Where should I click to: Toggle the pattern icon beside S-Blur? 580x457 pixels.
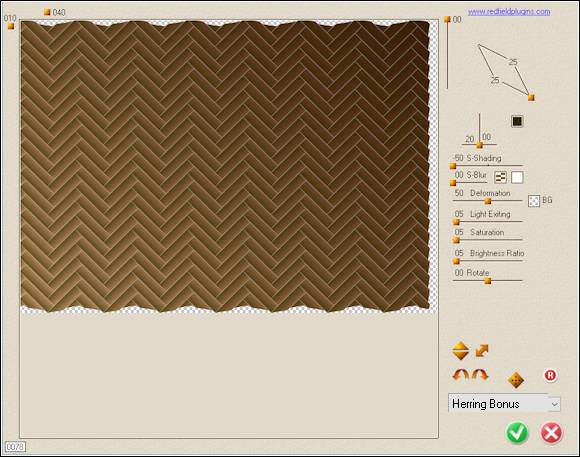[x=500, y=178]
